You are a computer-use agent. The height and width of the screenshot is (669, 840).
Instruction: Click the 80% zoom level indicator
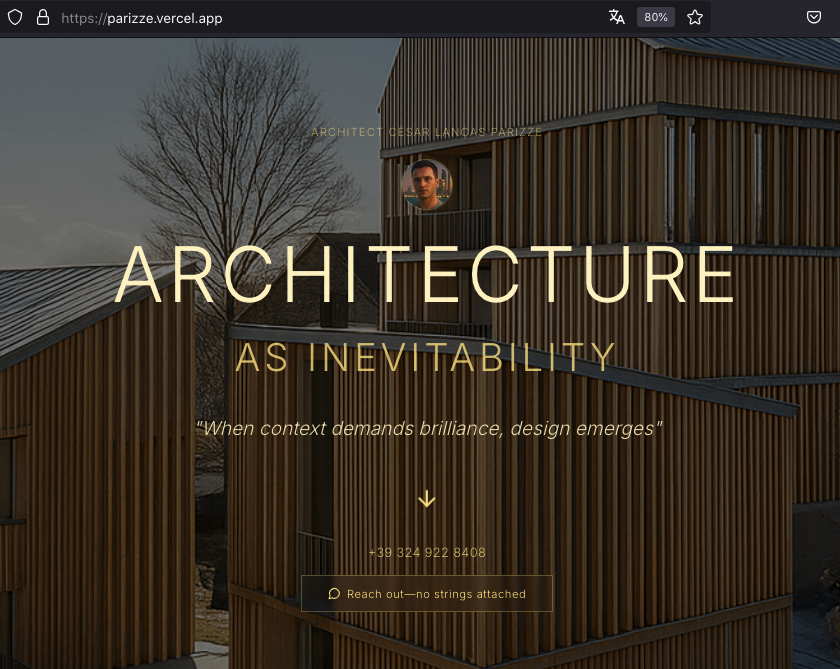pyautogui.click(x=655, y=16)
